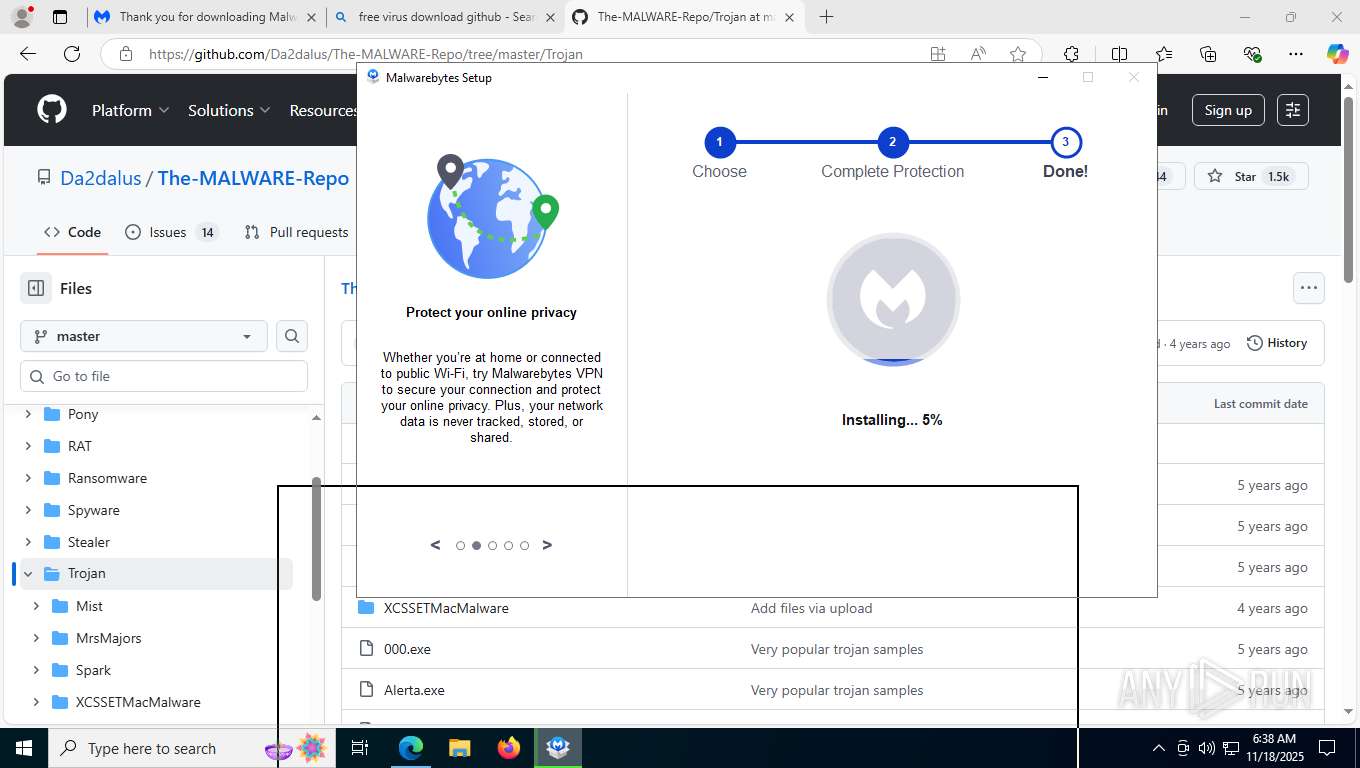Collapse the Files side panel icon
This screenshot has height=768, width=1360.
(36, 288)
